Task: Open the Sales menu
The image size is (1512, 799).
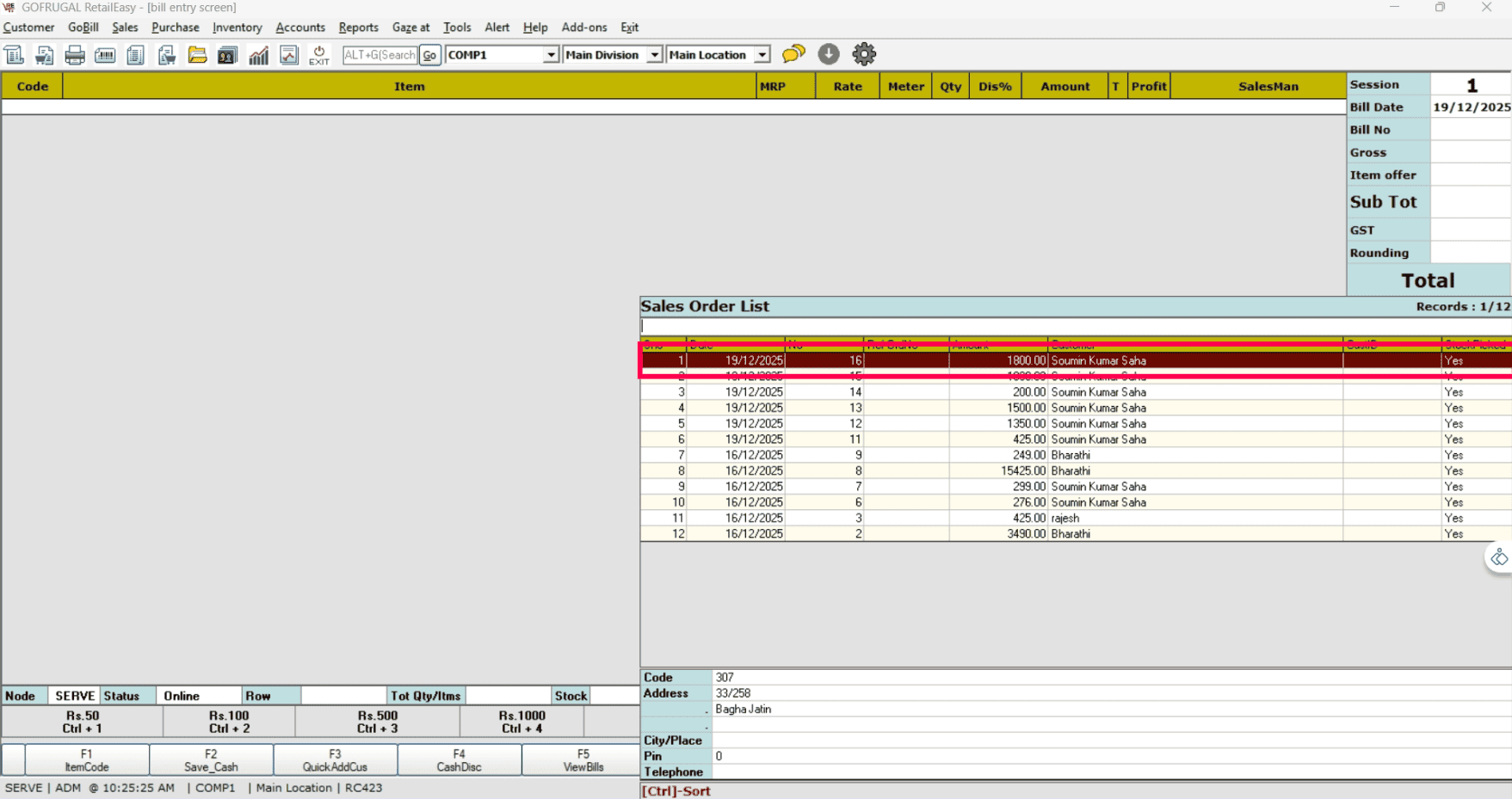Action: (125, 28)
